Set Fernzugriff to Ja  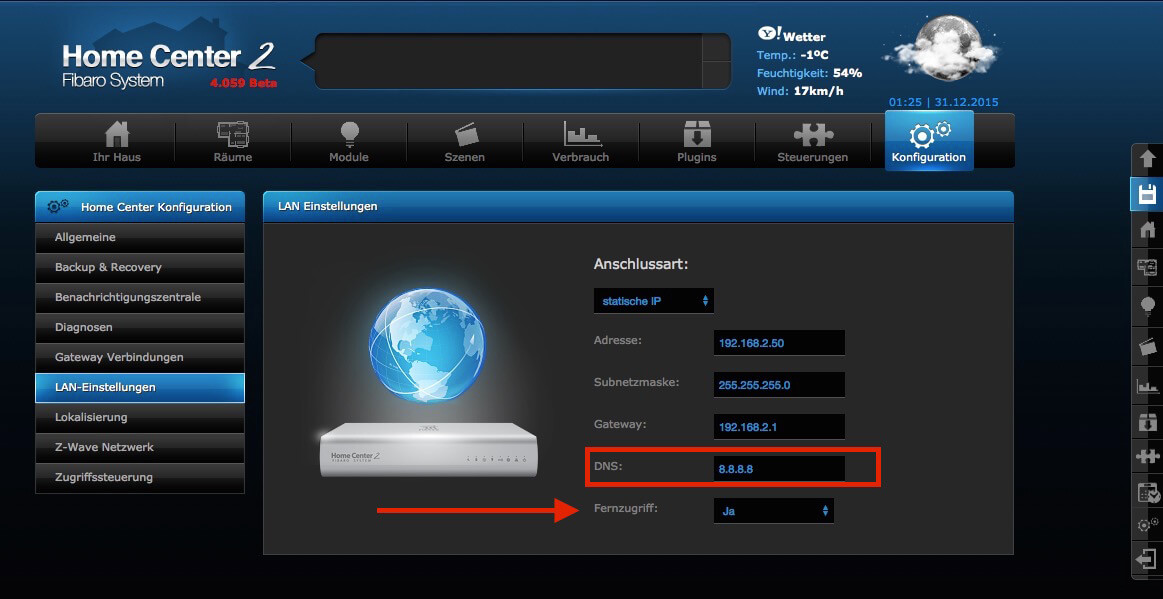pyautogui.click(x=772, y=510)
